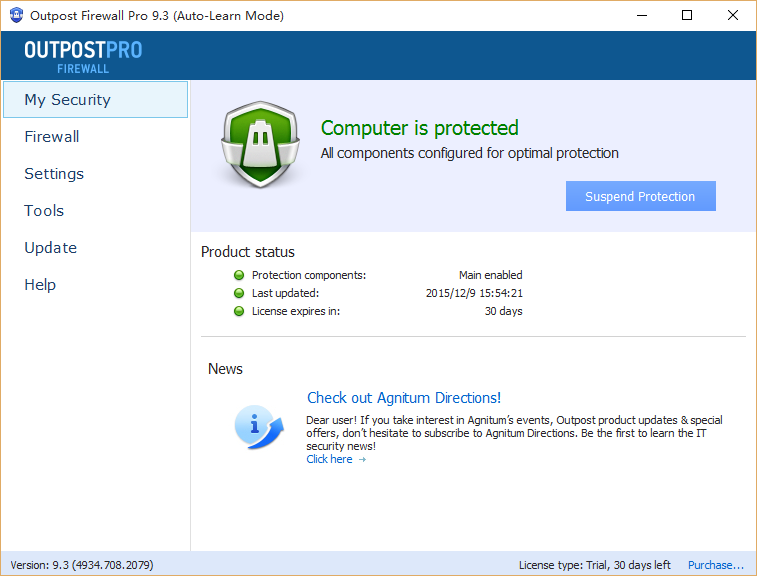Click the green shield protection icon
The height and width of the screenshot is (576, 757).
259,144
